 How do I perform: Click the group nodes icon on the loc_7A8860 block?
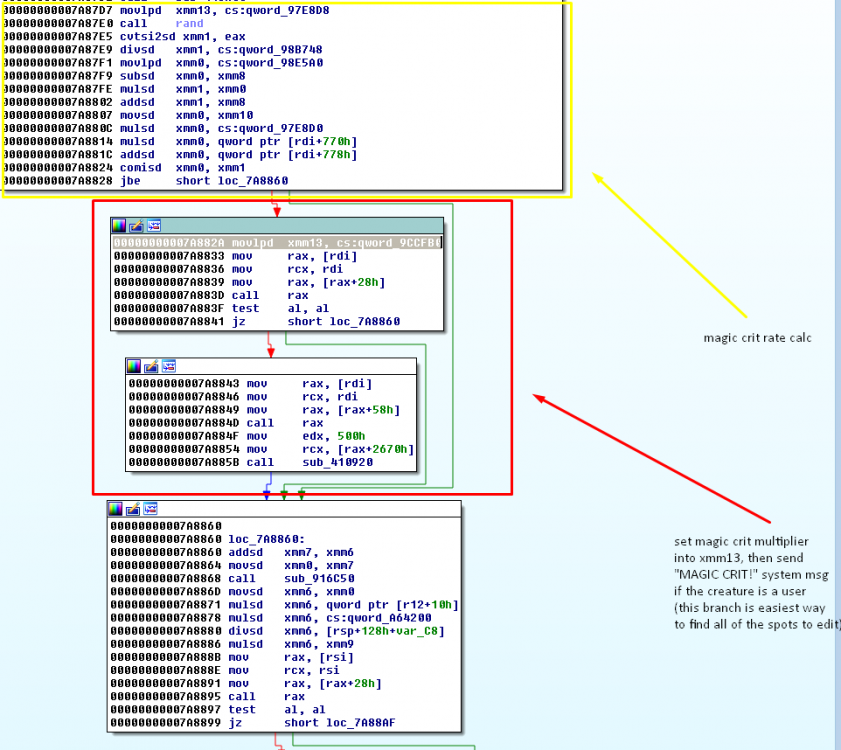(149, 509)
